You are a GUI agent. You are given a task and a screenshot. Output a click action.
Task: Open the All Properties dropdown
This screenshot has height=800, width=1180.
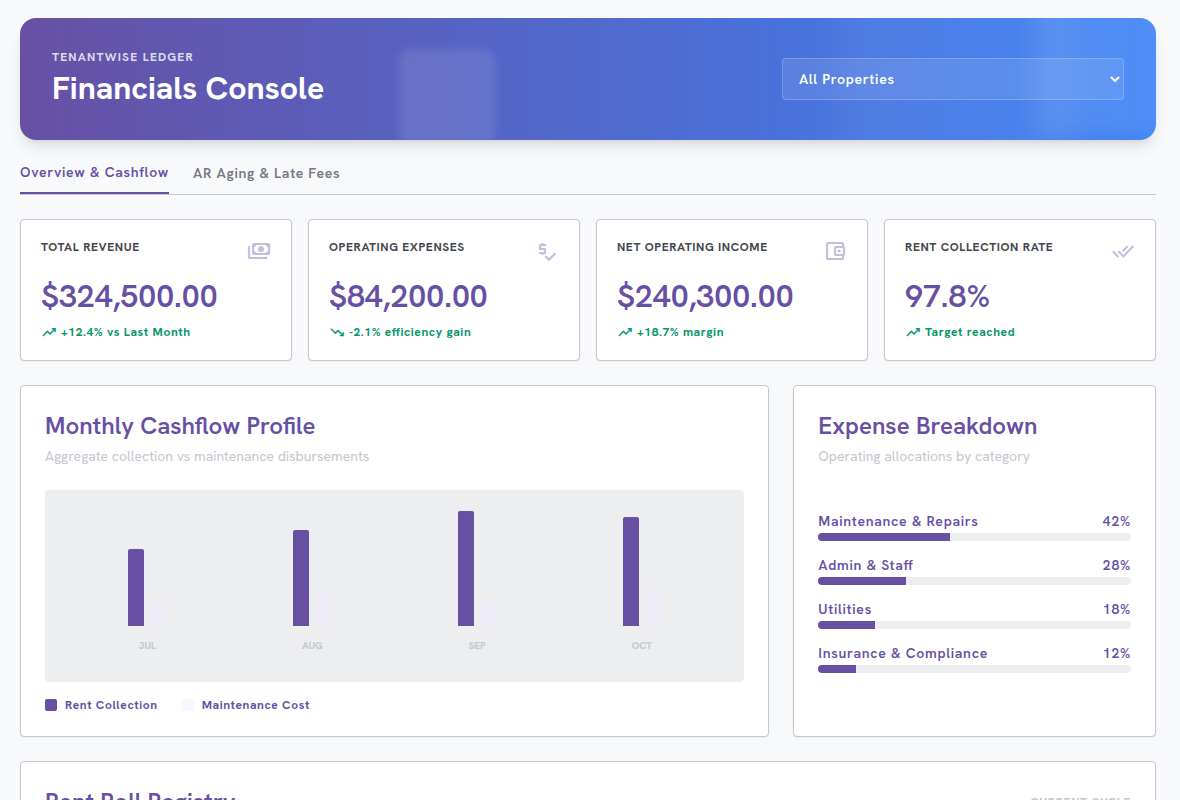tap(953, 79)
